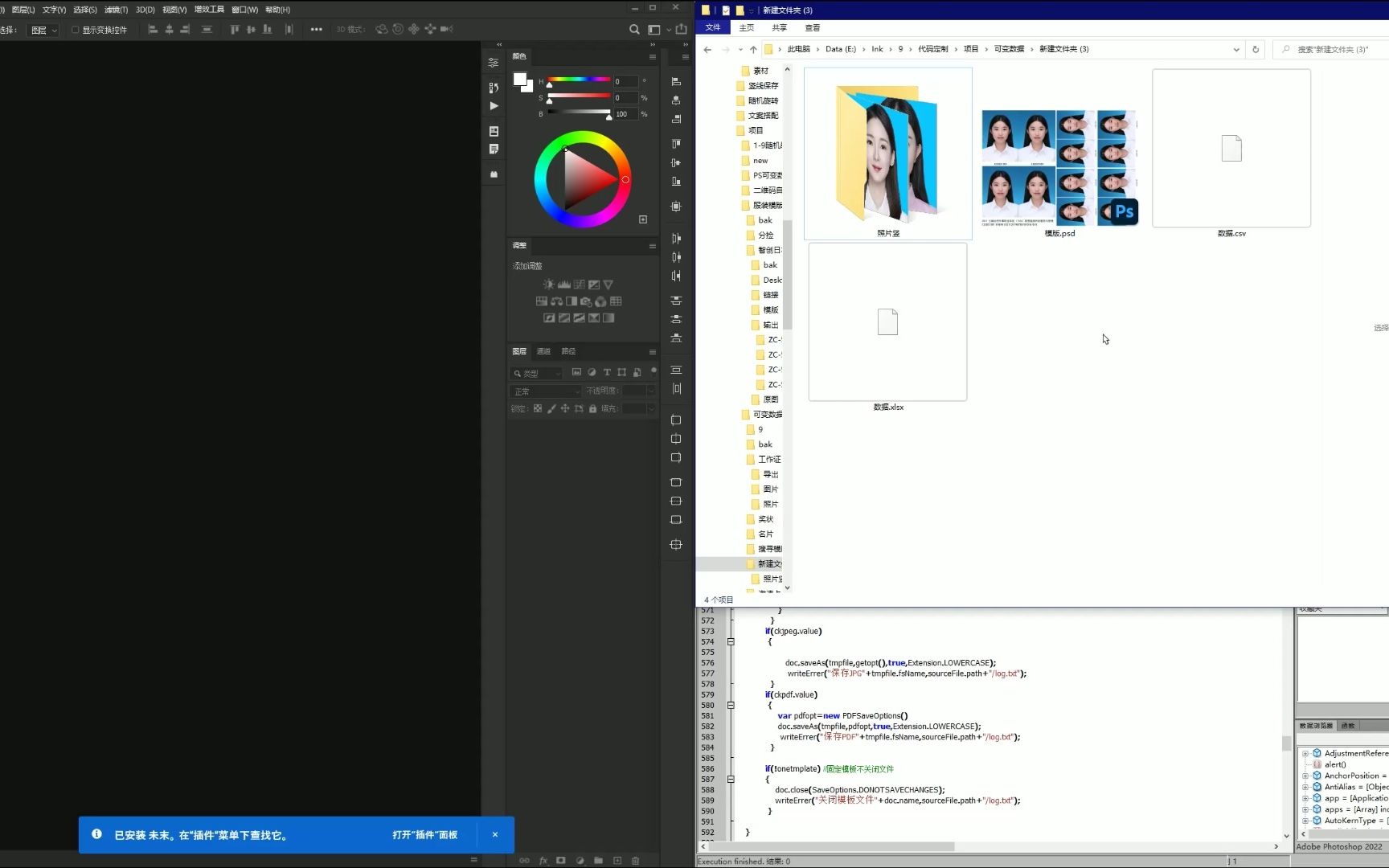Enable the 显示变换控件 checkbox
Screen dimensions: 1389x868
pos(76,30)
